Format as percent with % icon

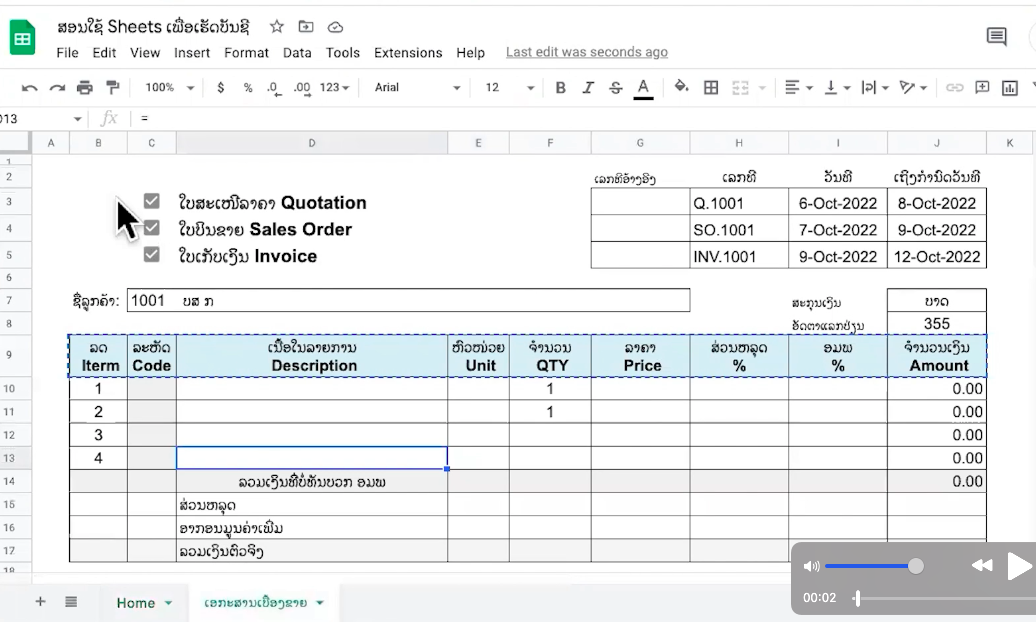pos(248,87)
